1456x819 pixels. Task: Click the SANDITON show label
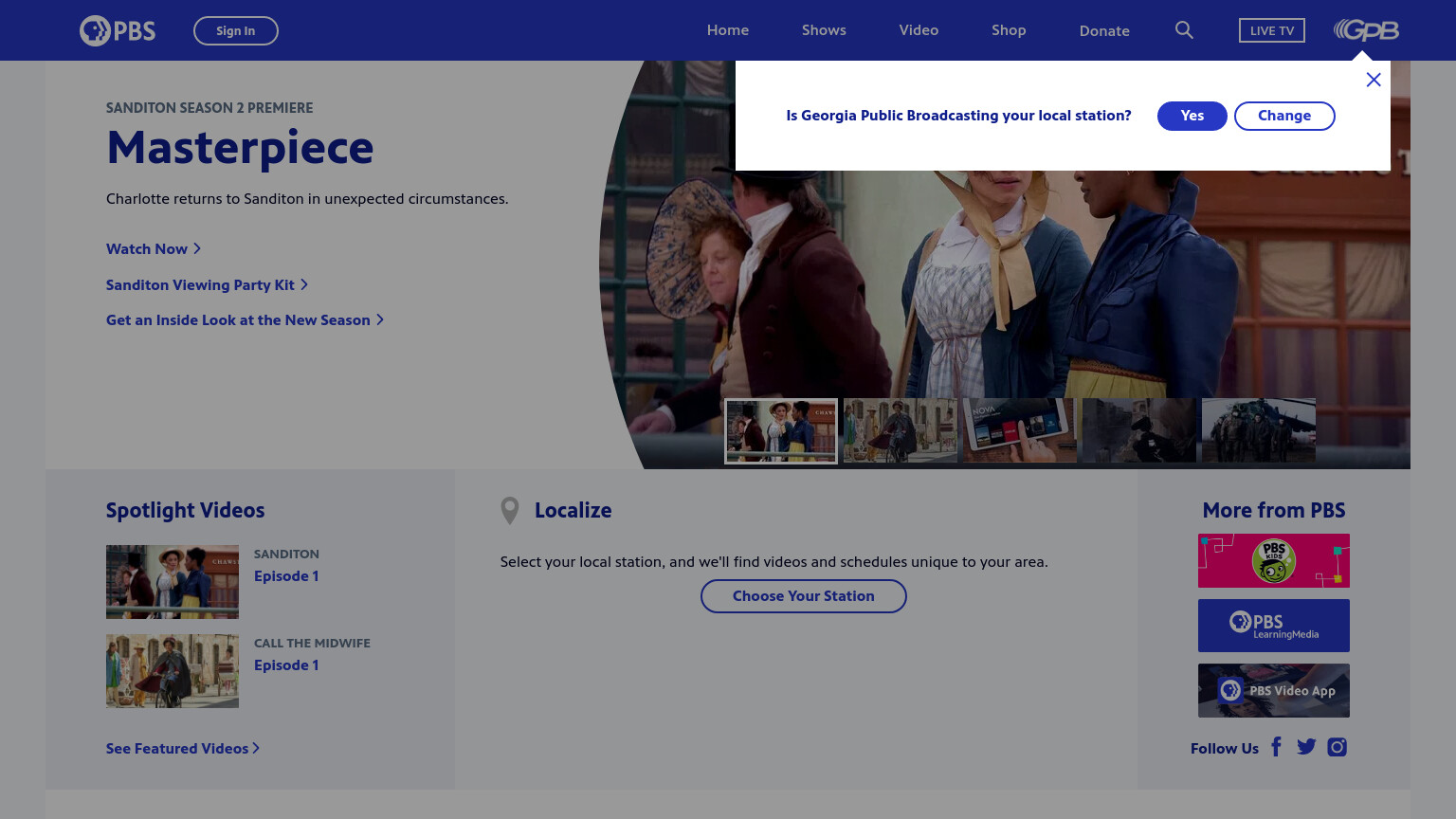point(286,554)
